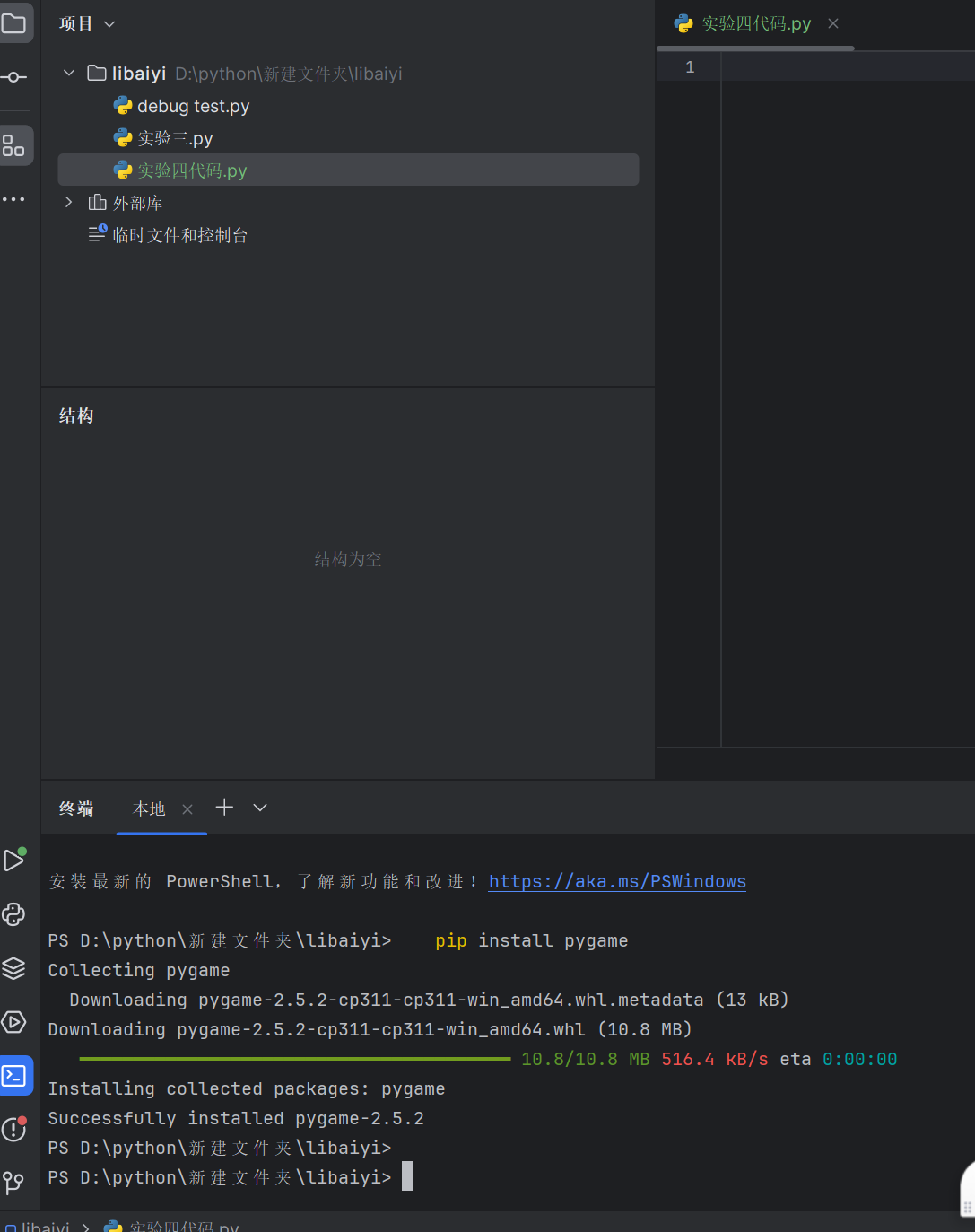Open the 项目 view dropdown
Image resolution: width=975 pixels, height=1232 pixels.
87,24
